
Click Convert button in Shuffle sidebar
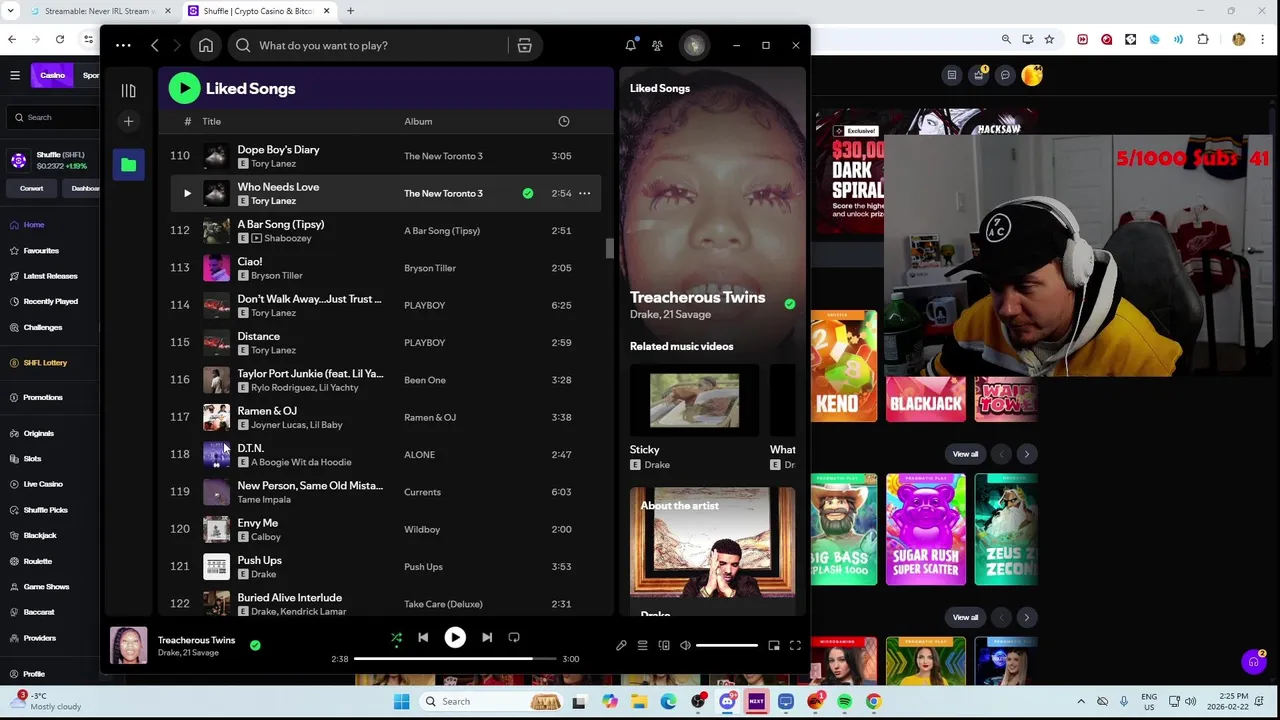(32, 188)
